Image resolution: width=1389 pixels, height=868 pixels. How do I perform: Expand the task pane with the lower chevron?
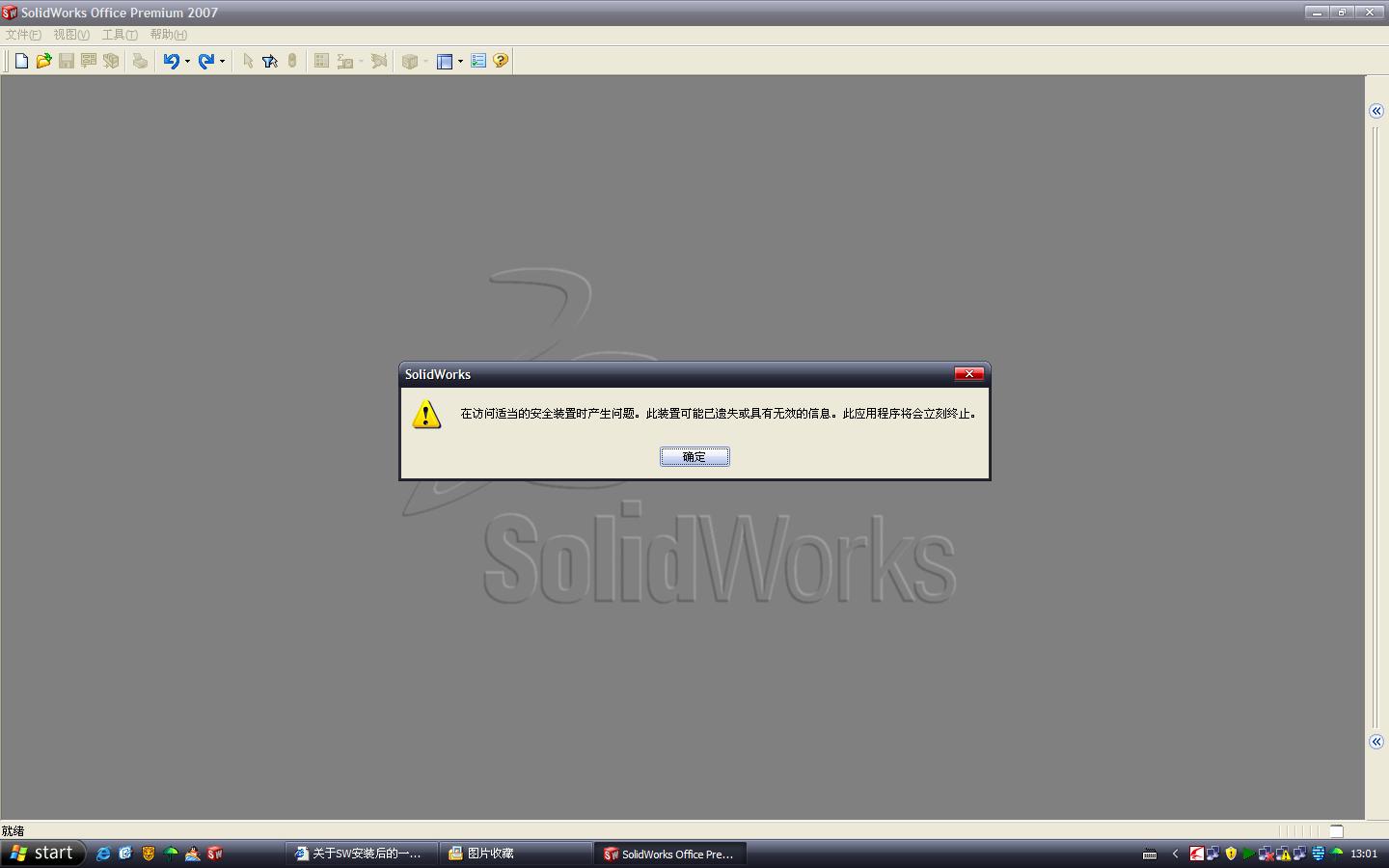click(x=1376, y=742)
